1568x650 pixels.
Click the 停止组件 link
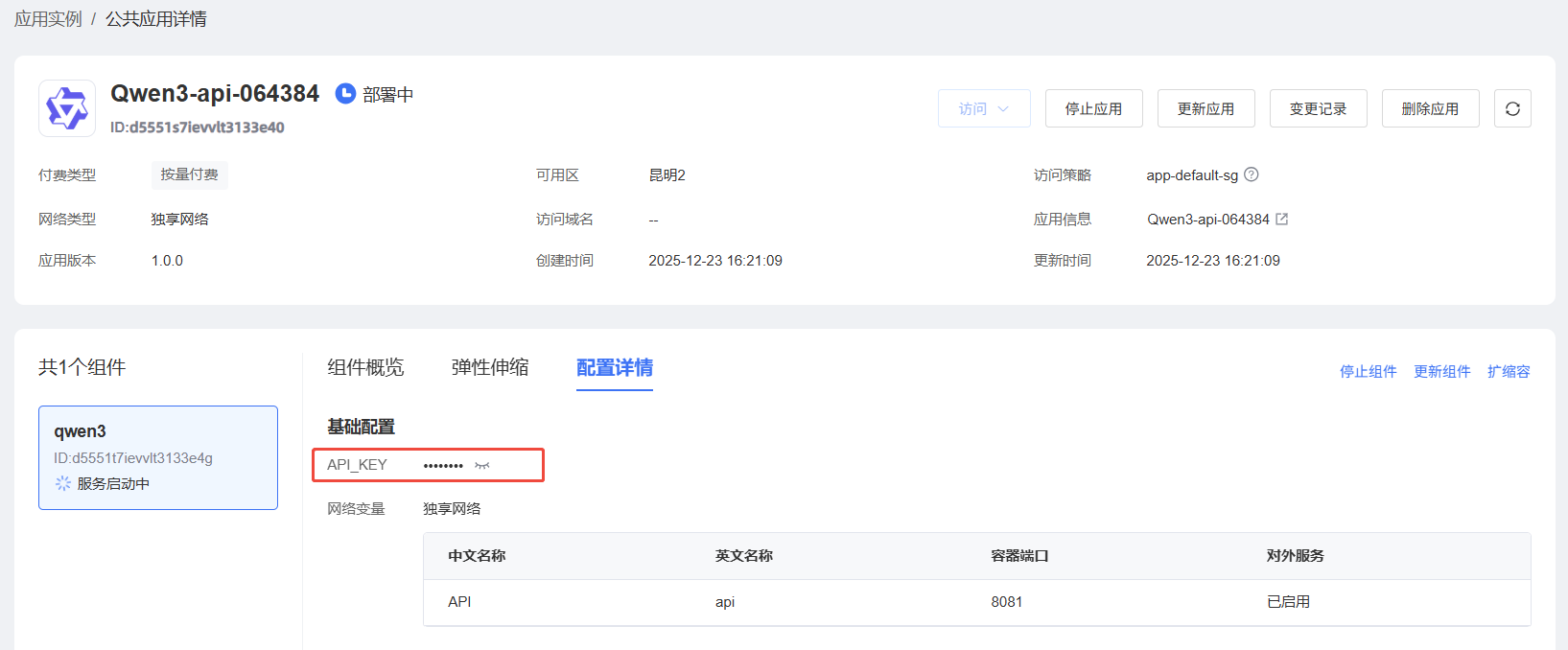click(1368, 371)
